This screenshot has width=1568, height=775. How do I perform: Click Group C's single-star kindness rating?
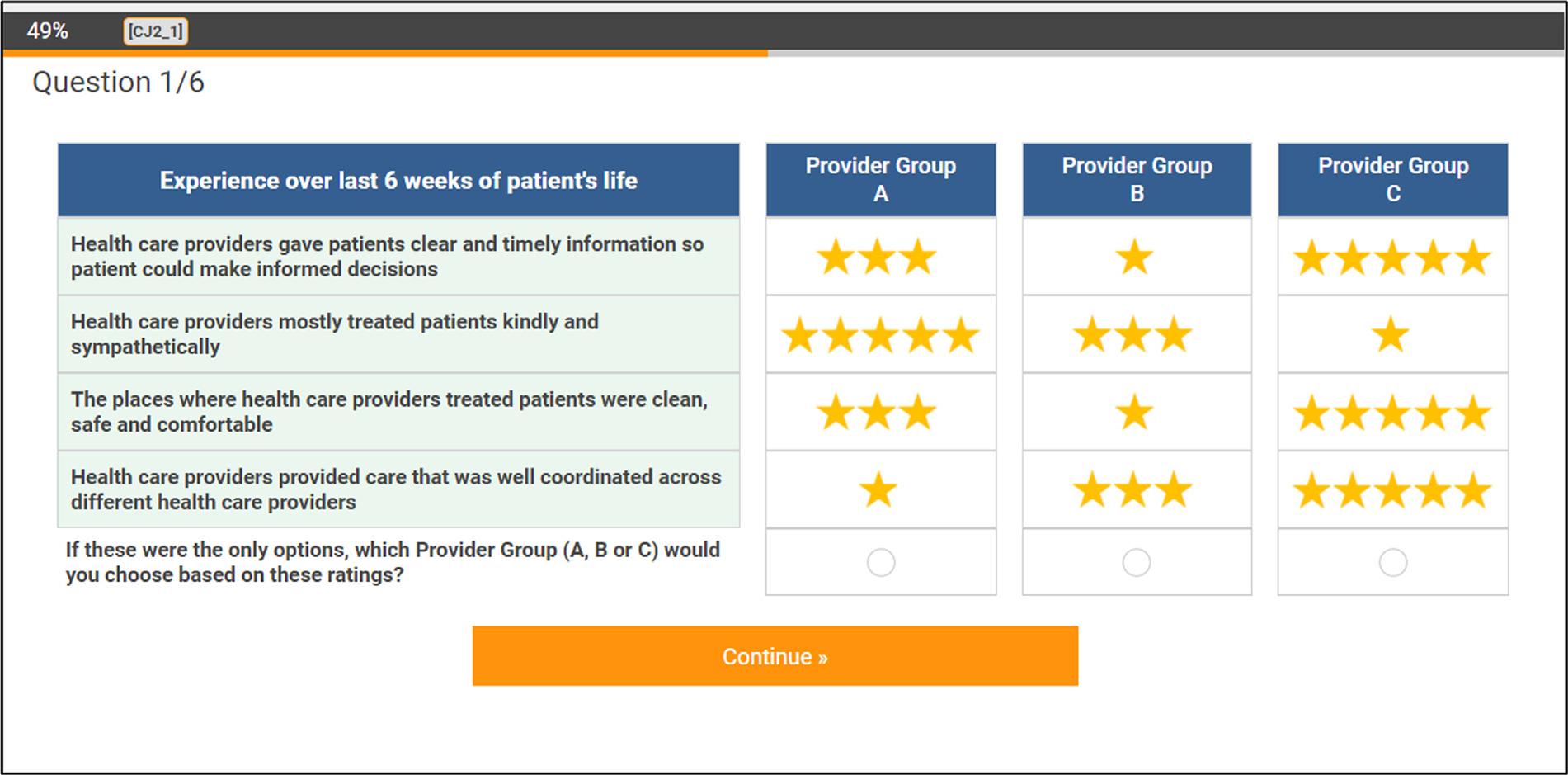[1390, 335]
